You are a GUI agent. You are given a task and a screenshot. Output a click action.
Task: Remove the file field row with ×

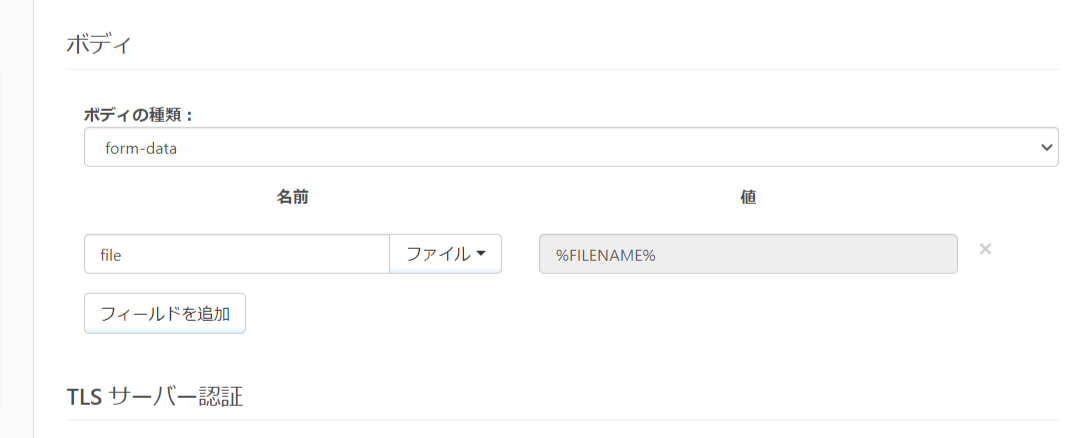(985, 249)
